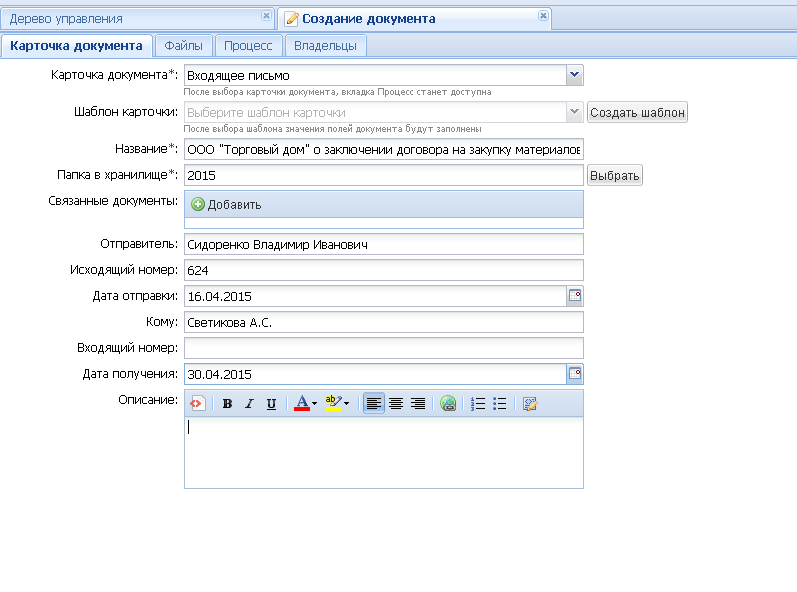Expand the Карточка документа dropdown
This screenshot has width=797, height=592.
(574, 75)
